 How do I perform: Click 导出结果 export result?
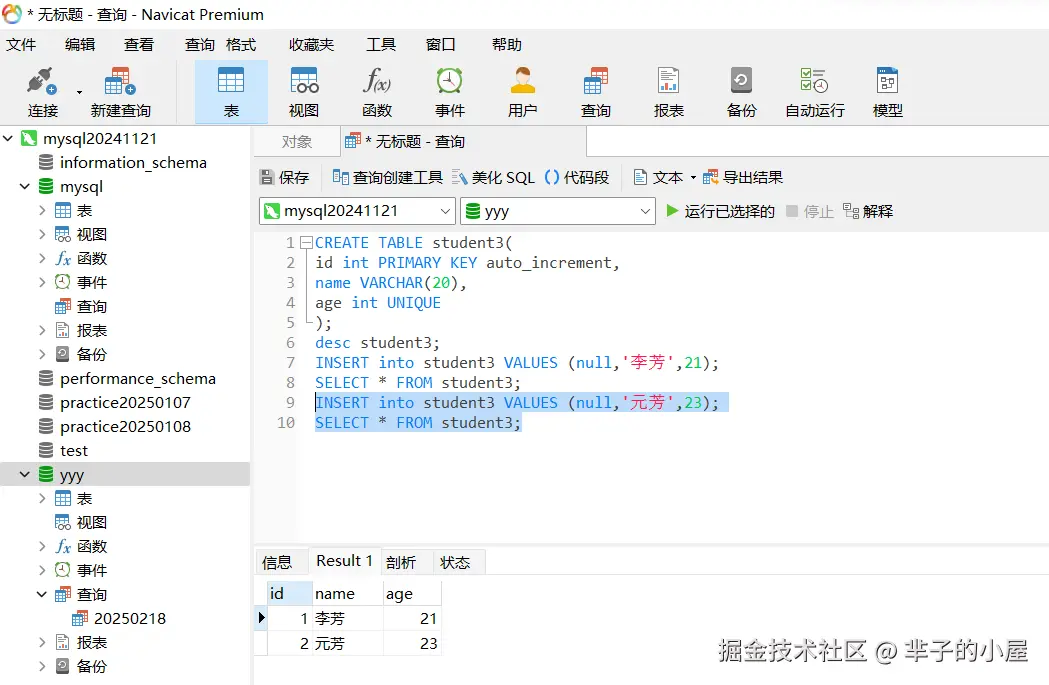pos(743,177)
